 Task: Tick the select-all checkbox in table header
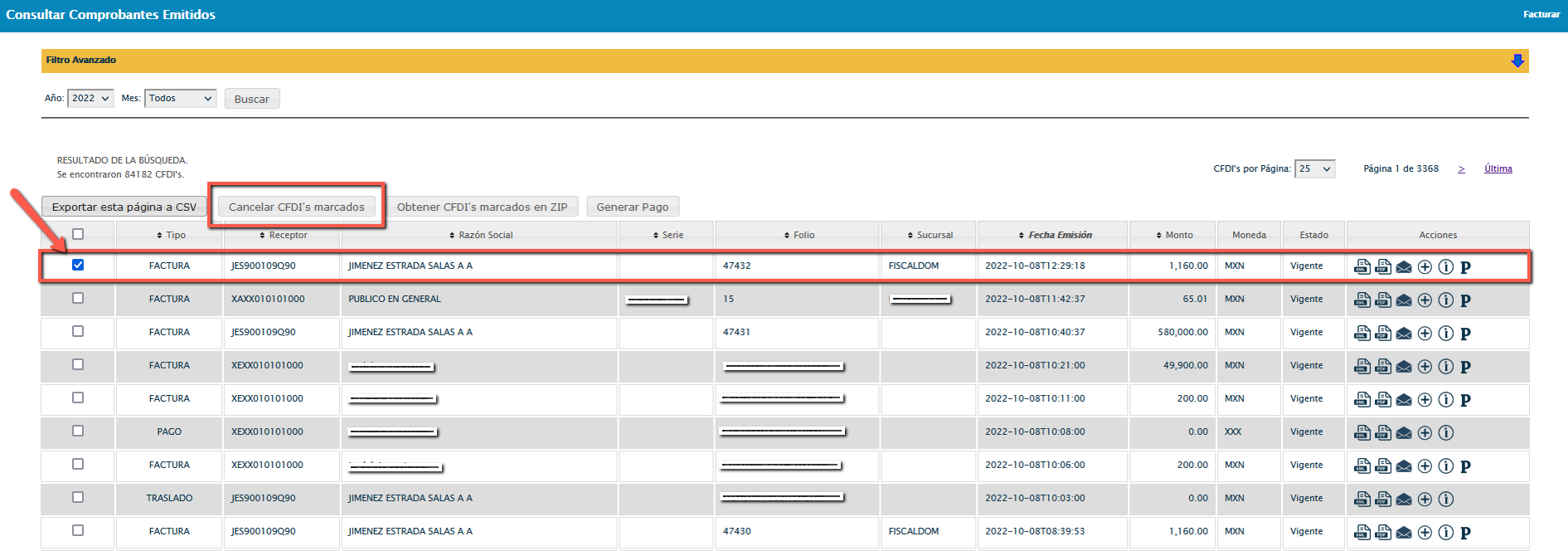(x=78, y=234)
